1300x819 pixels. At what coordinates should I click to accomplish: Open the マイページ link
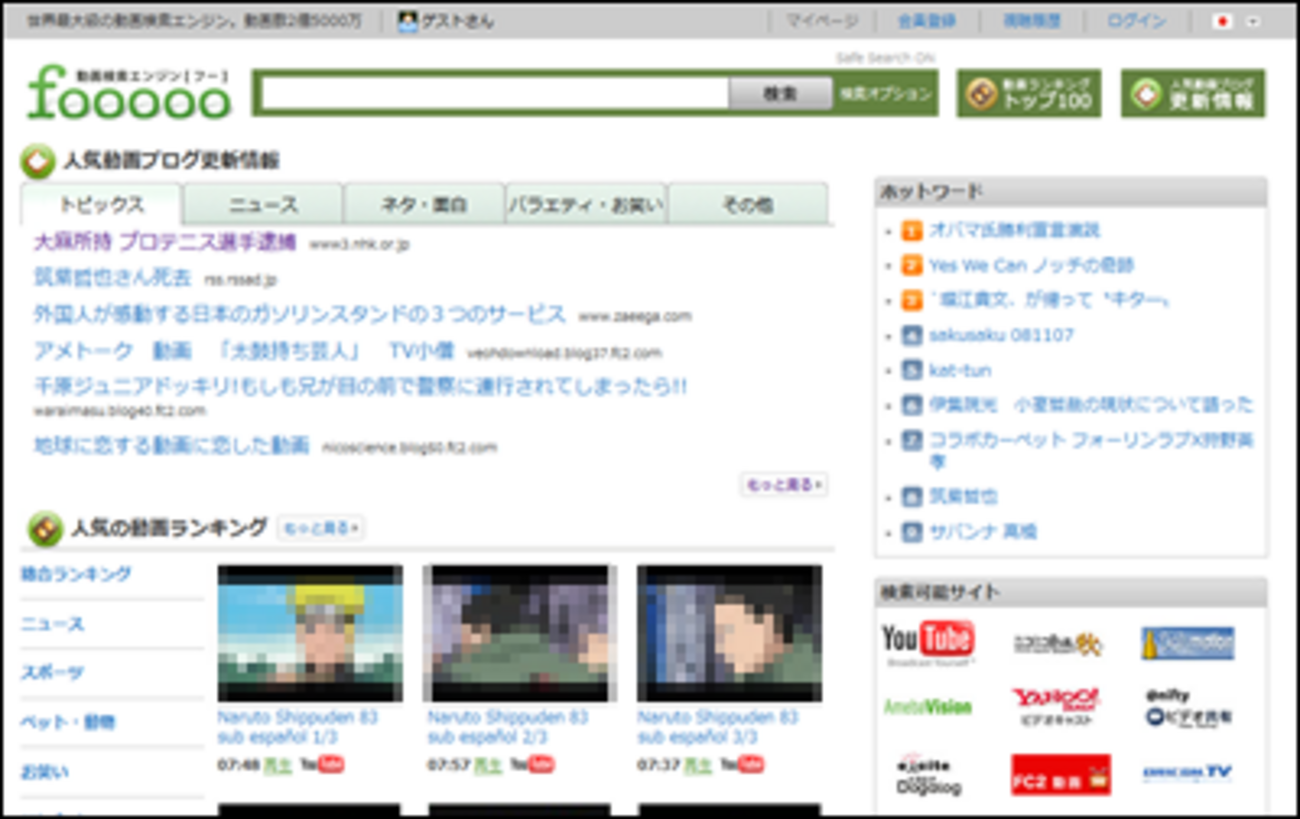point(822,21)
